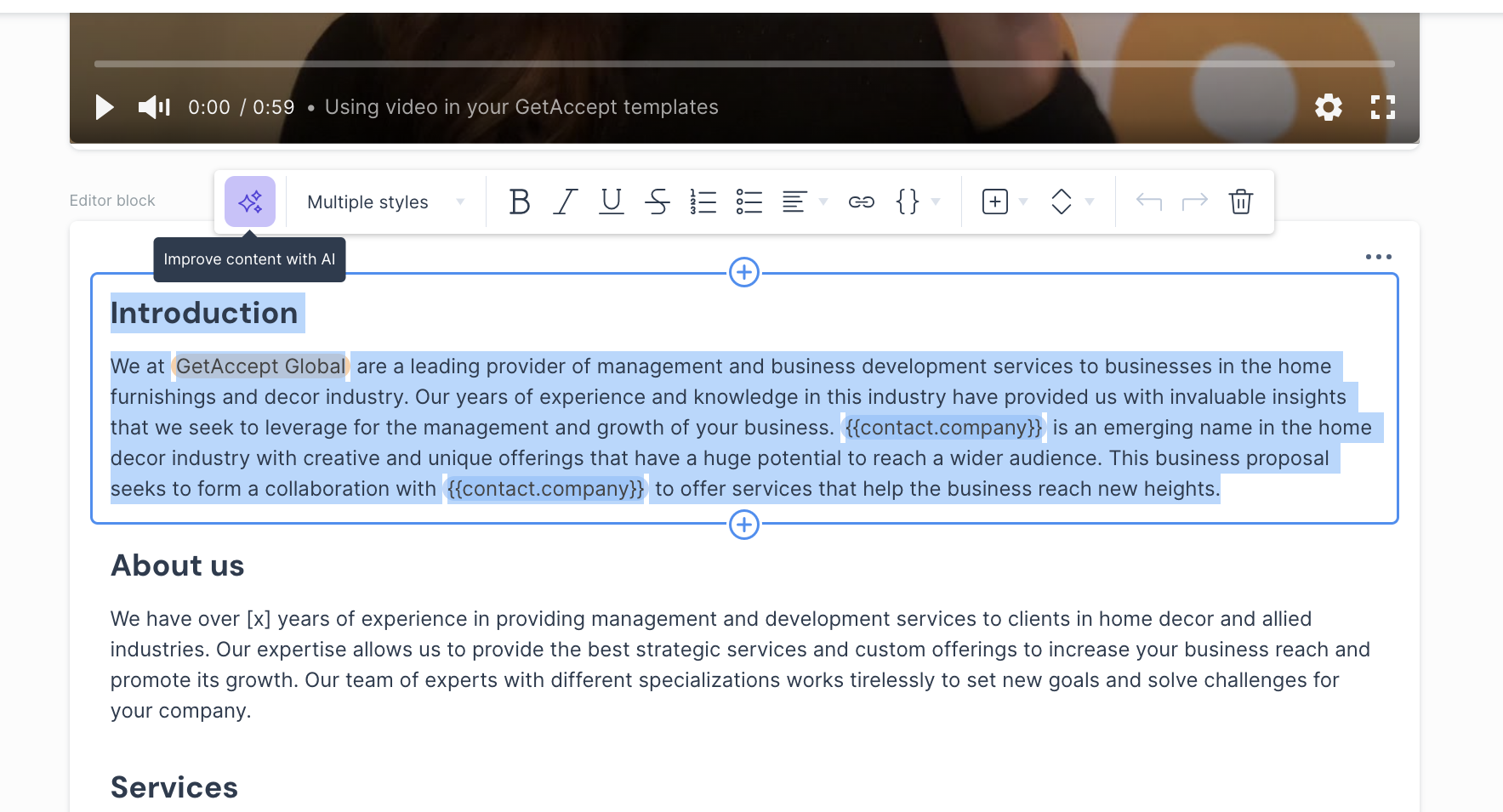Open Improve content with AI

249,202
